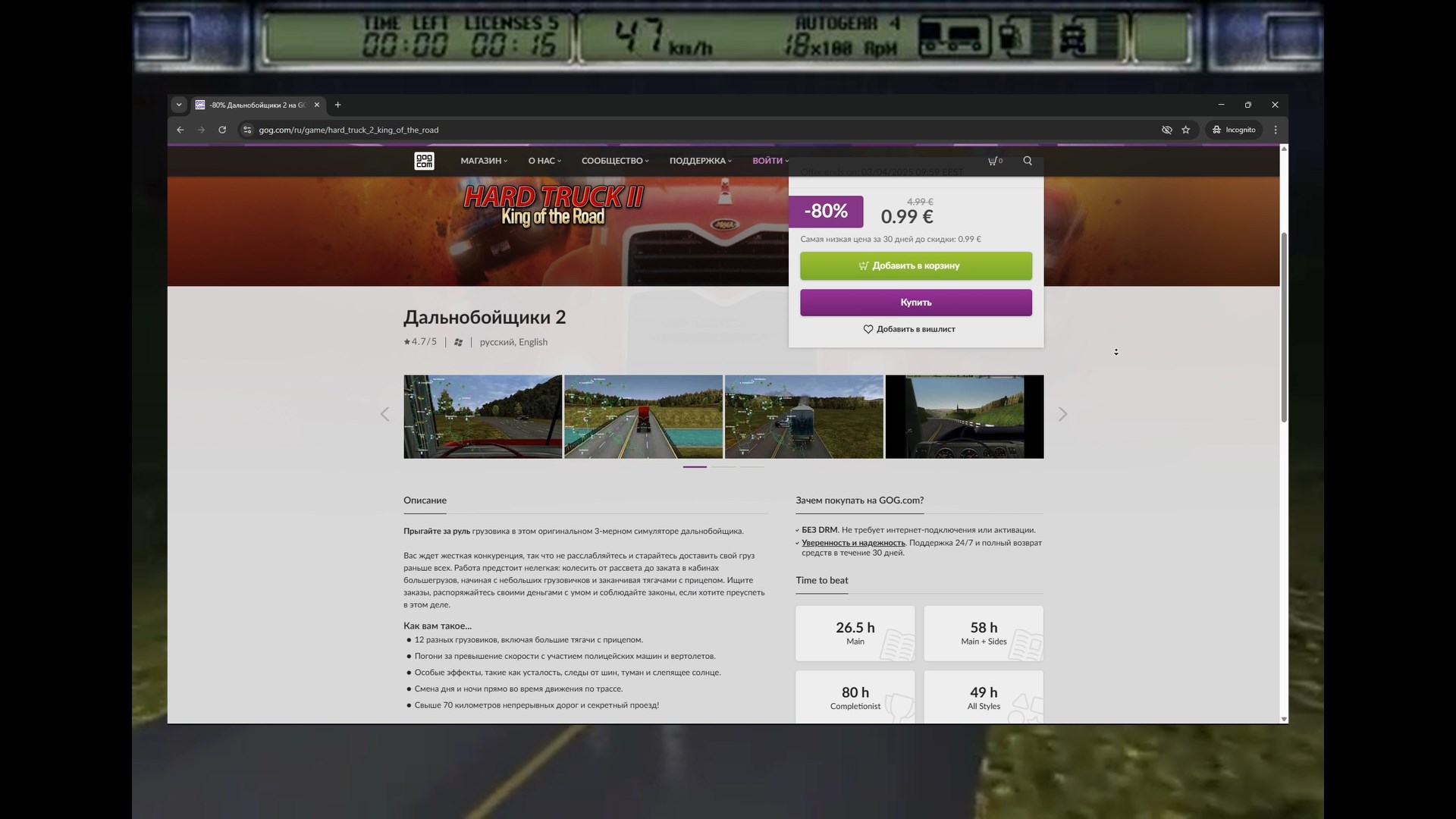Open the 80 h Completionist card
This screenshot has width=1456, height=819.
coord(855,697)
